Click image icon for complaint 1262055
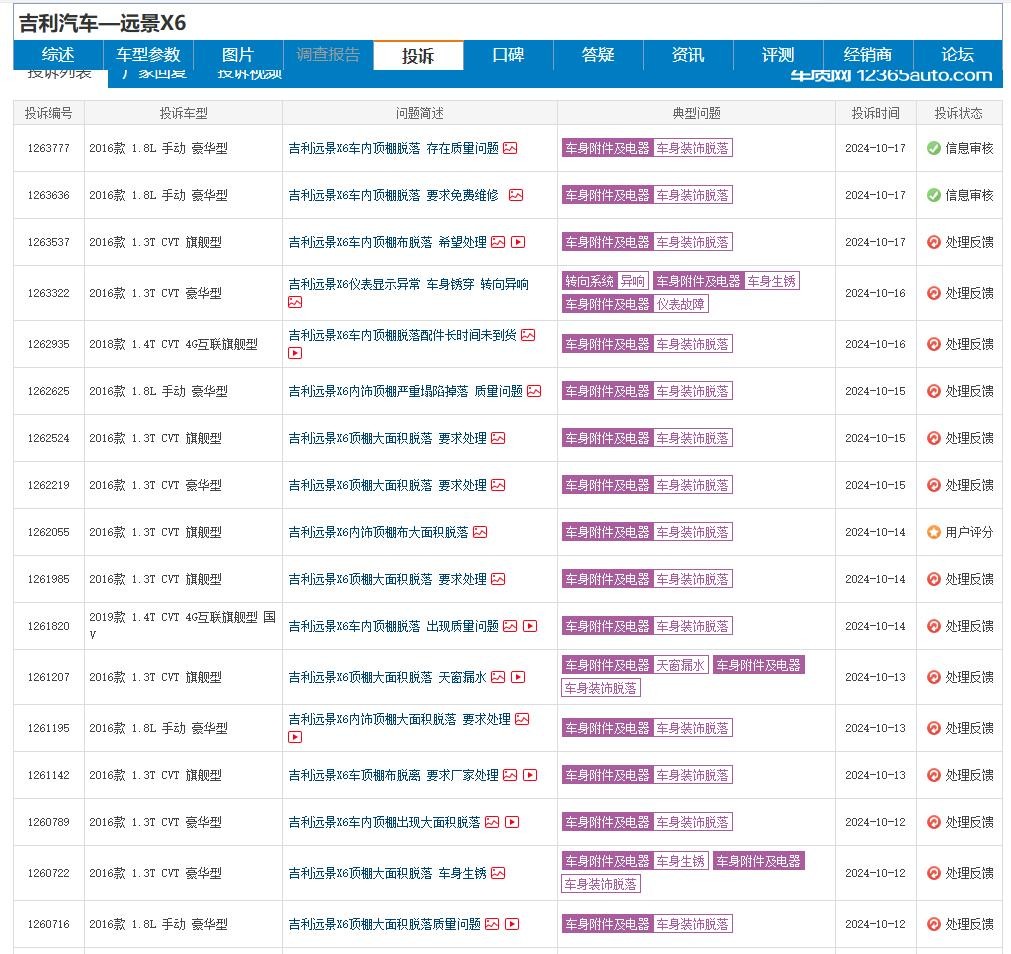The height and width of the screenshot is (954, 1011). [480, 532]
